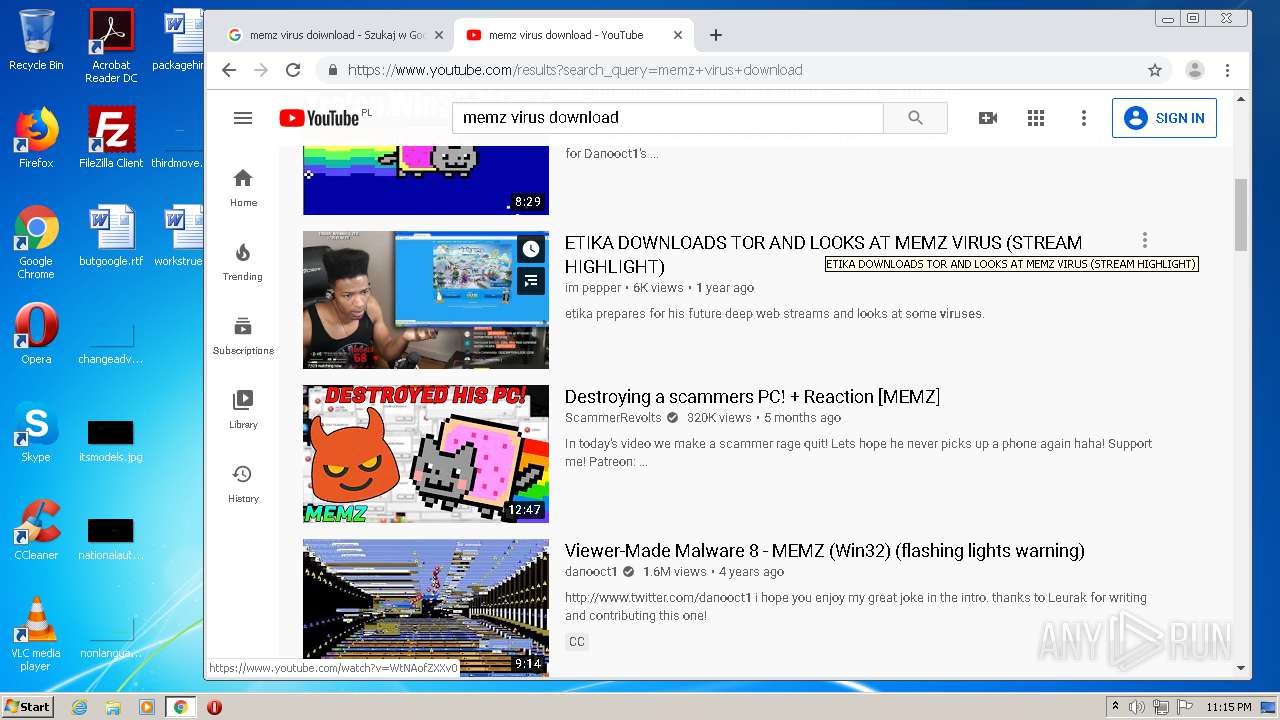Click the CC closed captions badge

577,642
